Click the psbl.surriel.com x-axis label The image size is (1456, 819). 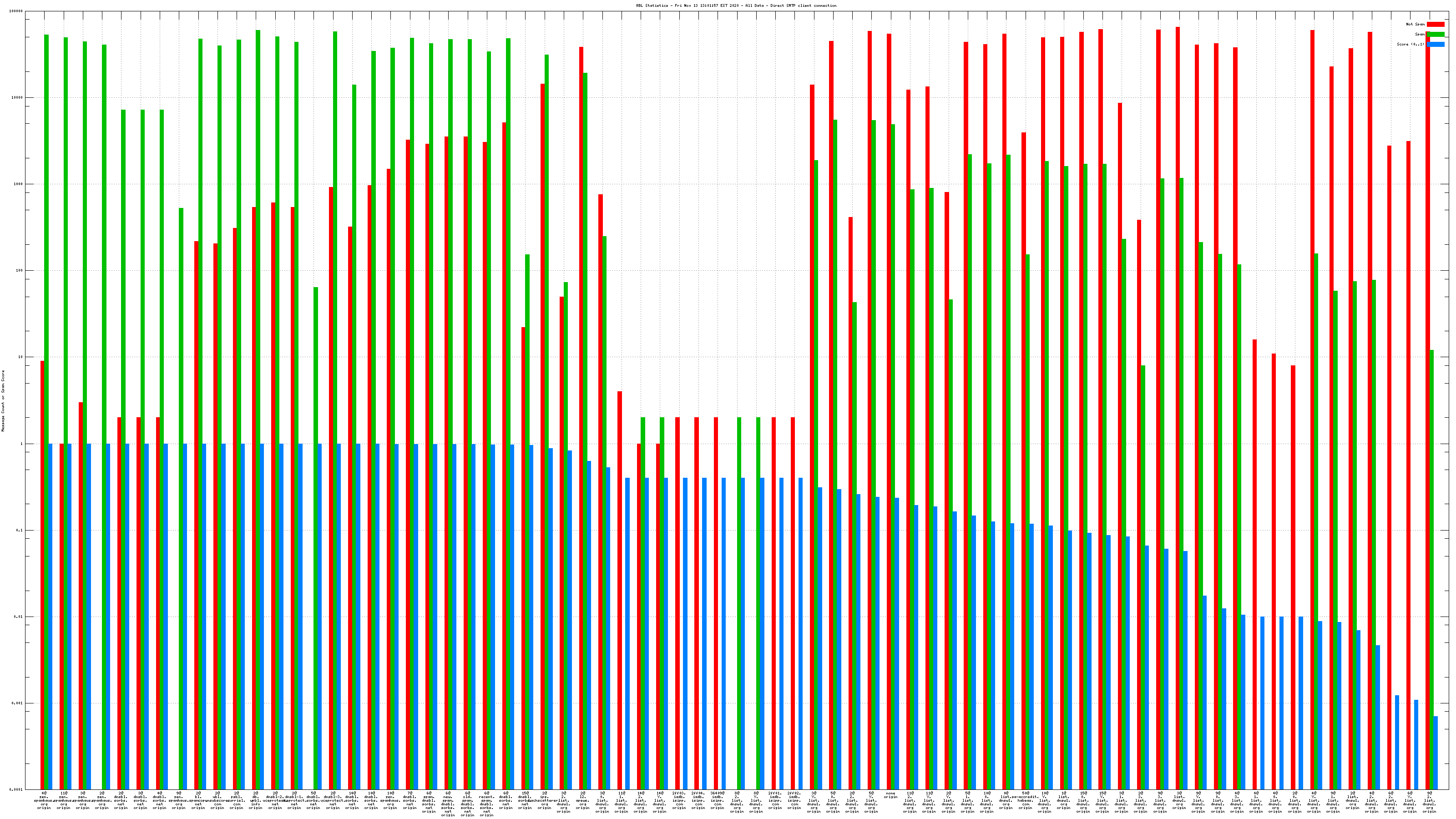(236, 800)
